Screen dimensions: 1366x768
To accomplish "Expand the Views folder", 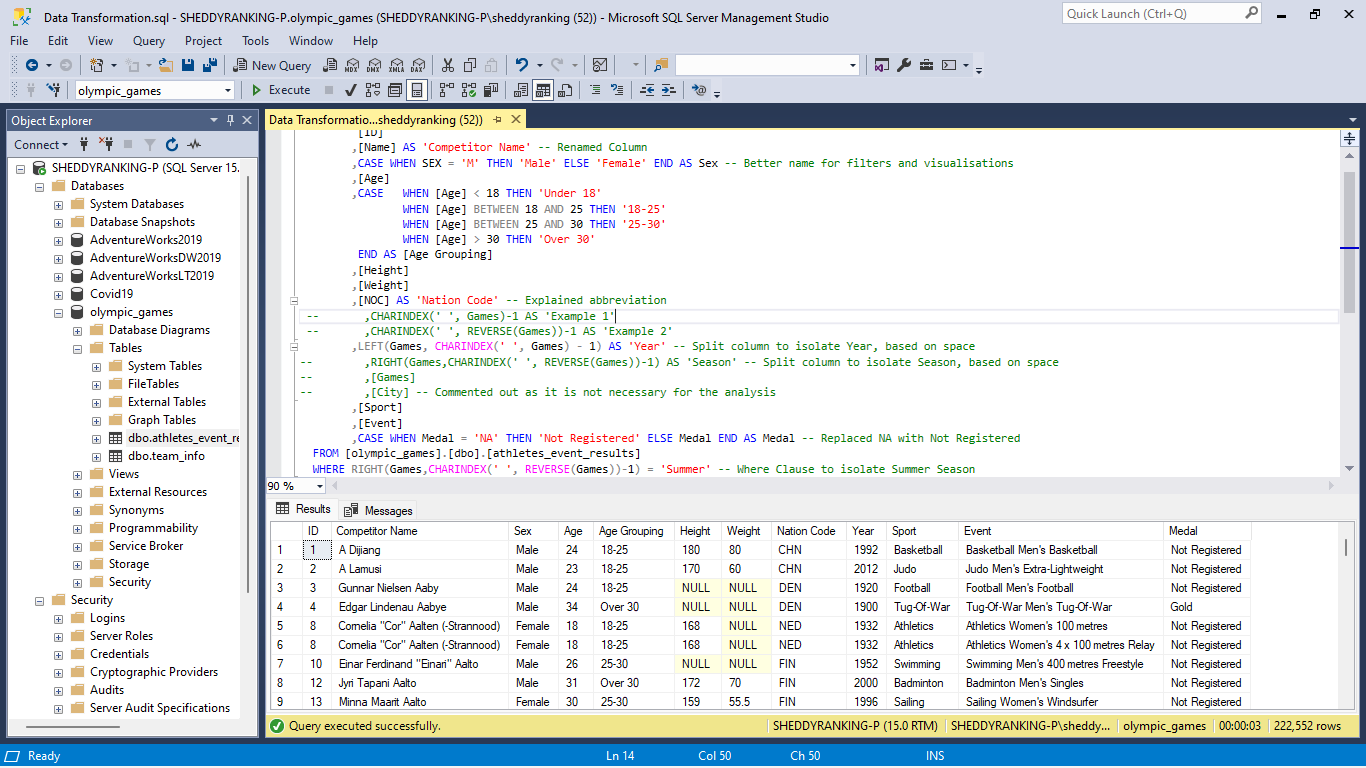I will coord(77,473).
